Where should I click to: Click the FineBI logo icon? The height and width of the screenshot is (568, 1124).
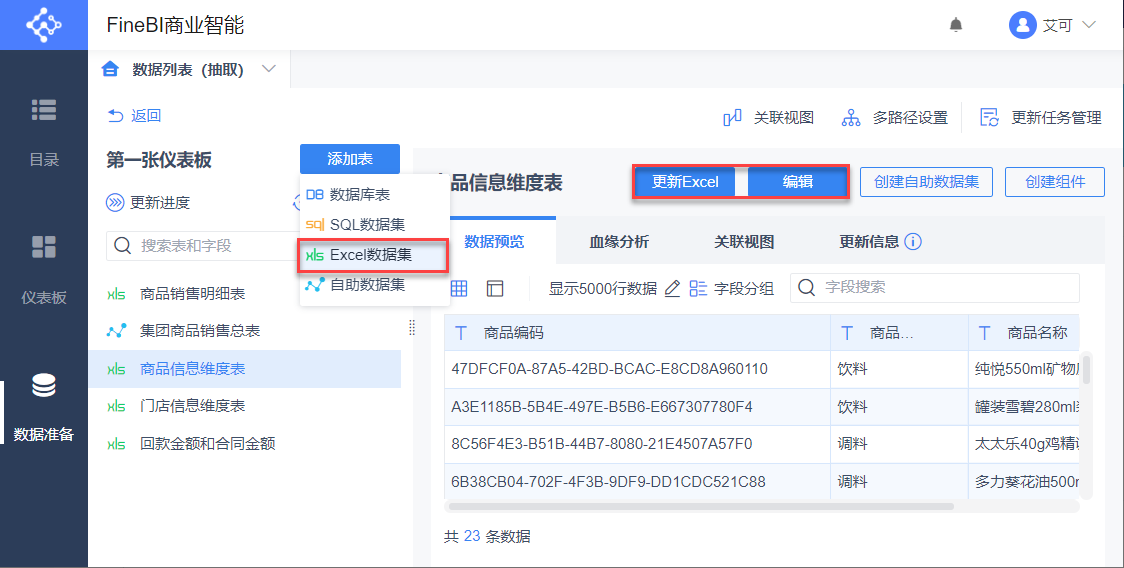[x=44, y=24]
